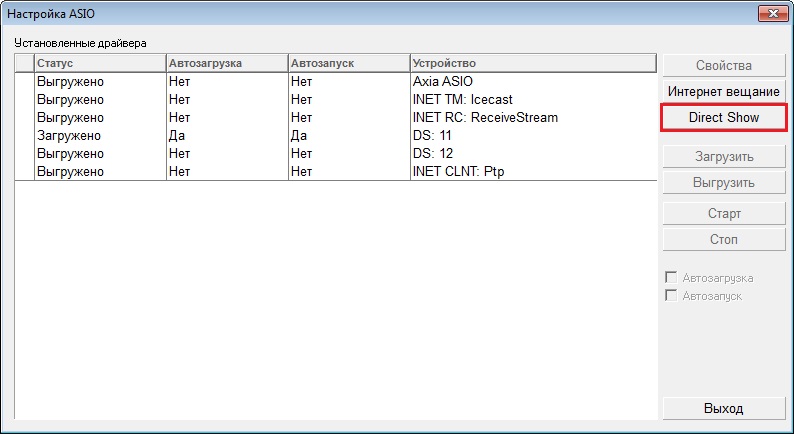The height and width of the screenshot is (434, 794).
Task: Select the Axia ASIO driver row
Action: pos(336,82)
